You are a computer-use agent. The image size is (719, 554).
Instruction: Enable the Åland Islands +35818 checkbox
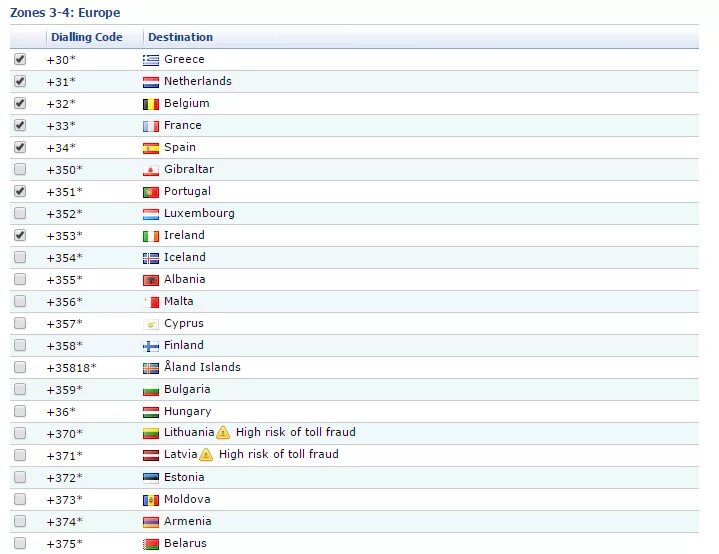coord(20,367)
